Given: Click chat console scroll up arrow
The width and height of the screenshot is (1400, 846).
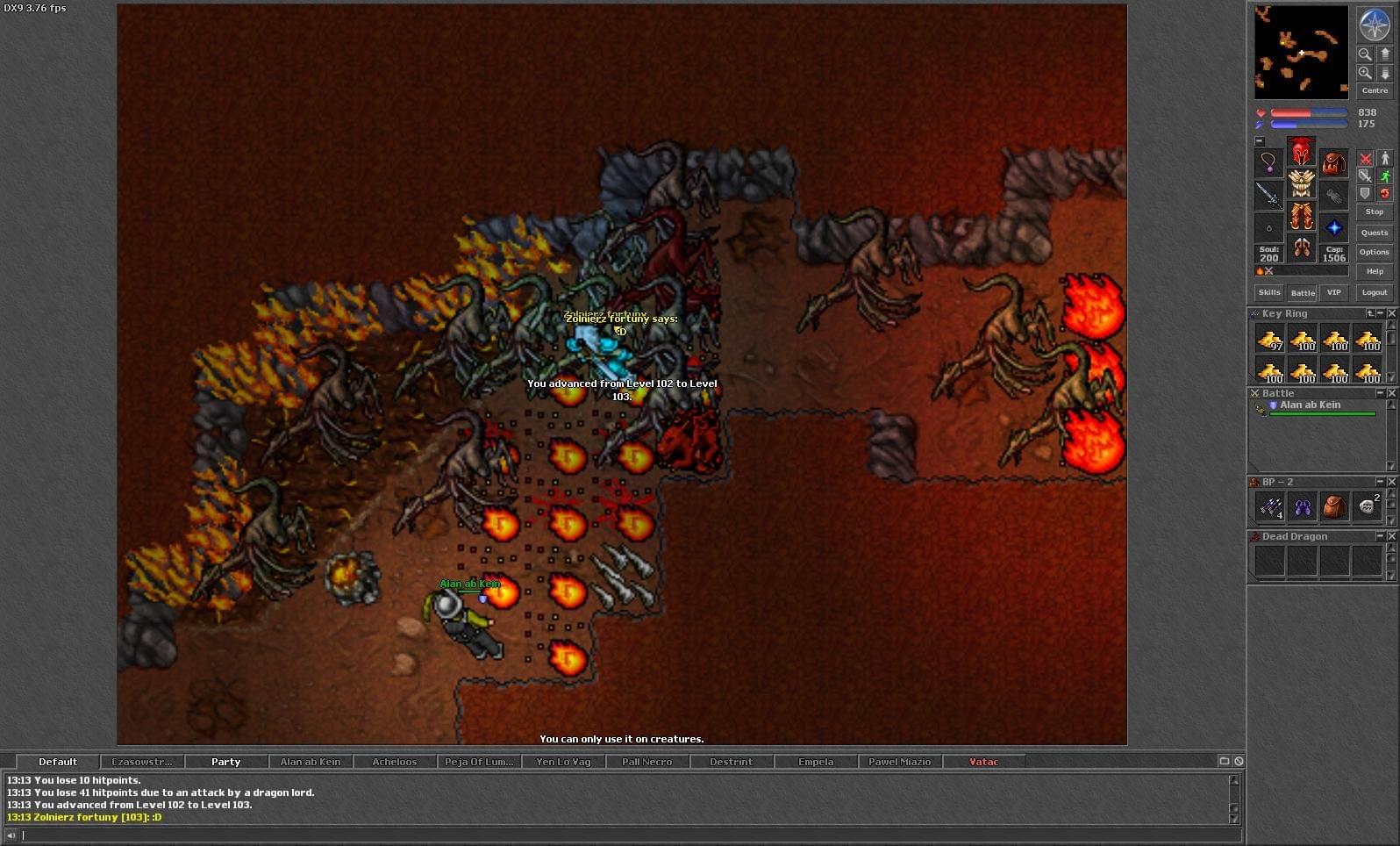Looking at the screenshot, I should [1234, 779].
